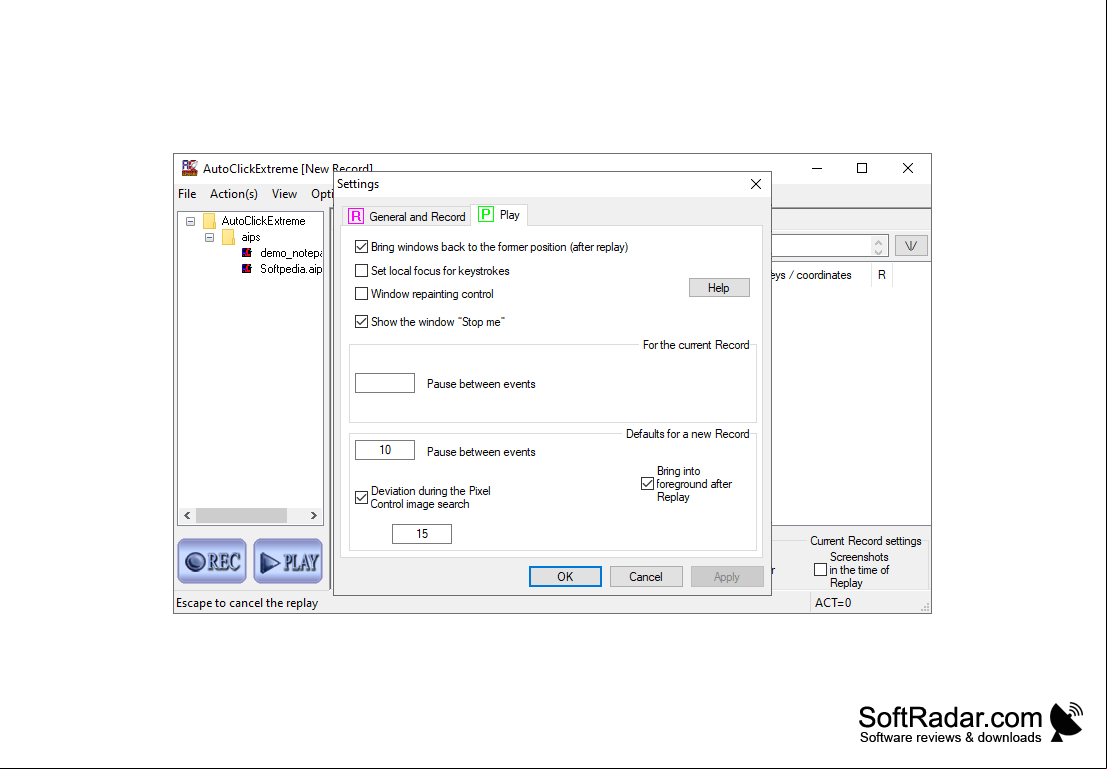Click the R column header in main window

tap(882, 275)
